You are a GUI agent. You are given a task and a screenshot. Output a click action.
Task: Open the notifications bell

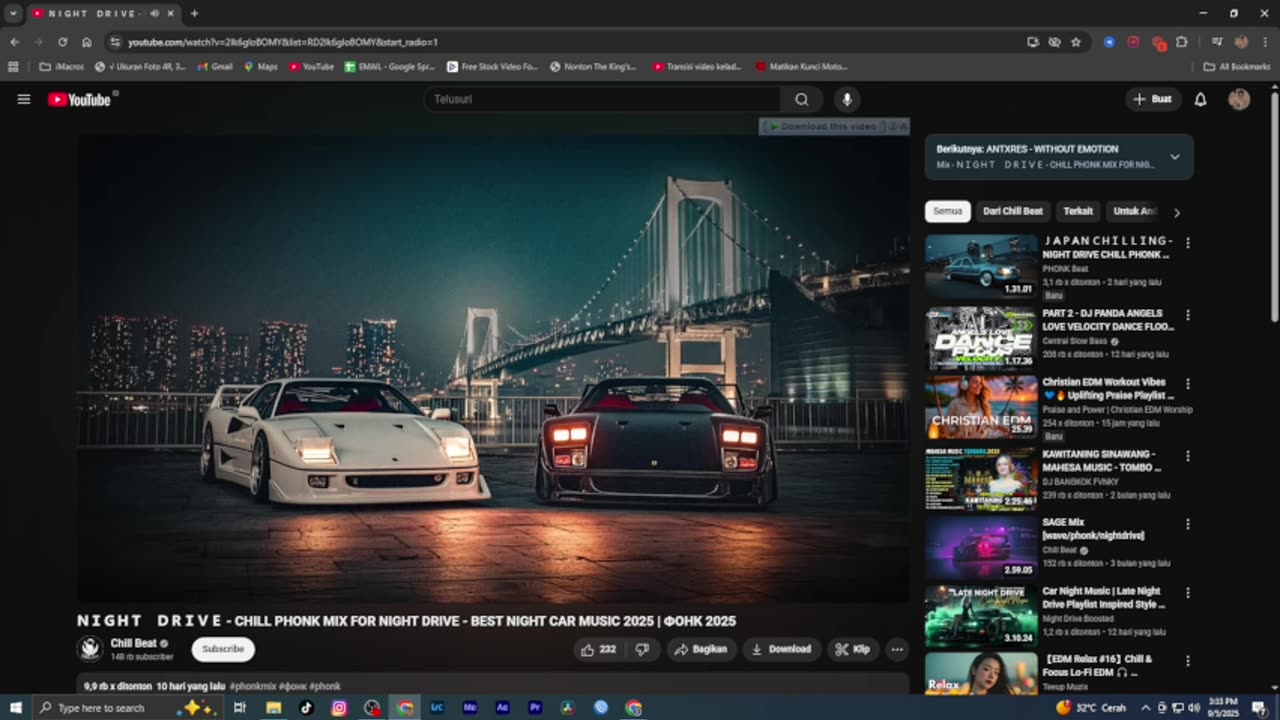coord(1200,99)
